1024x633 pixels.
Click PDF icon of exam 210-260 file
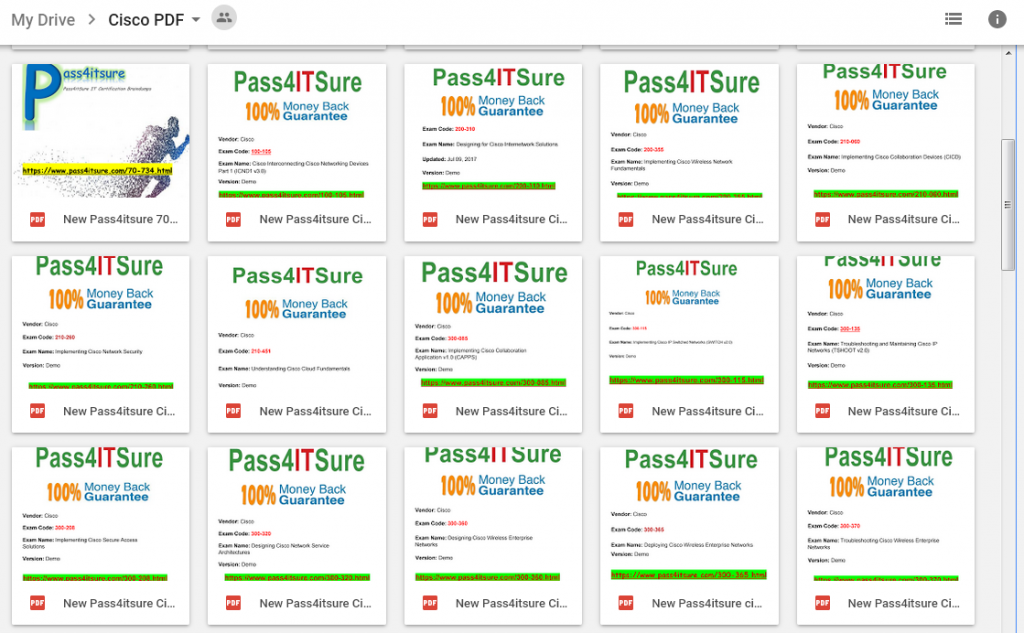click(37, 411)
